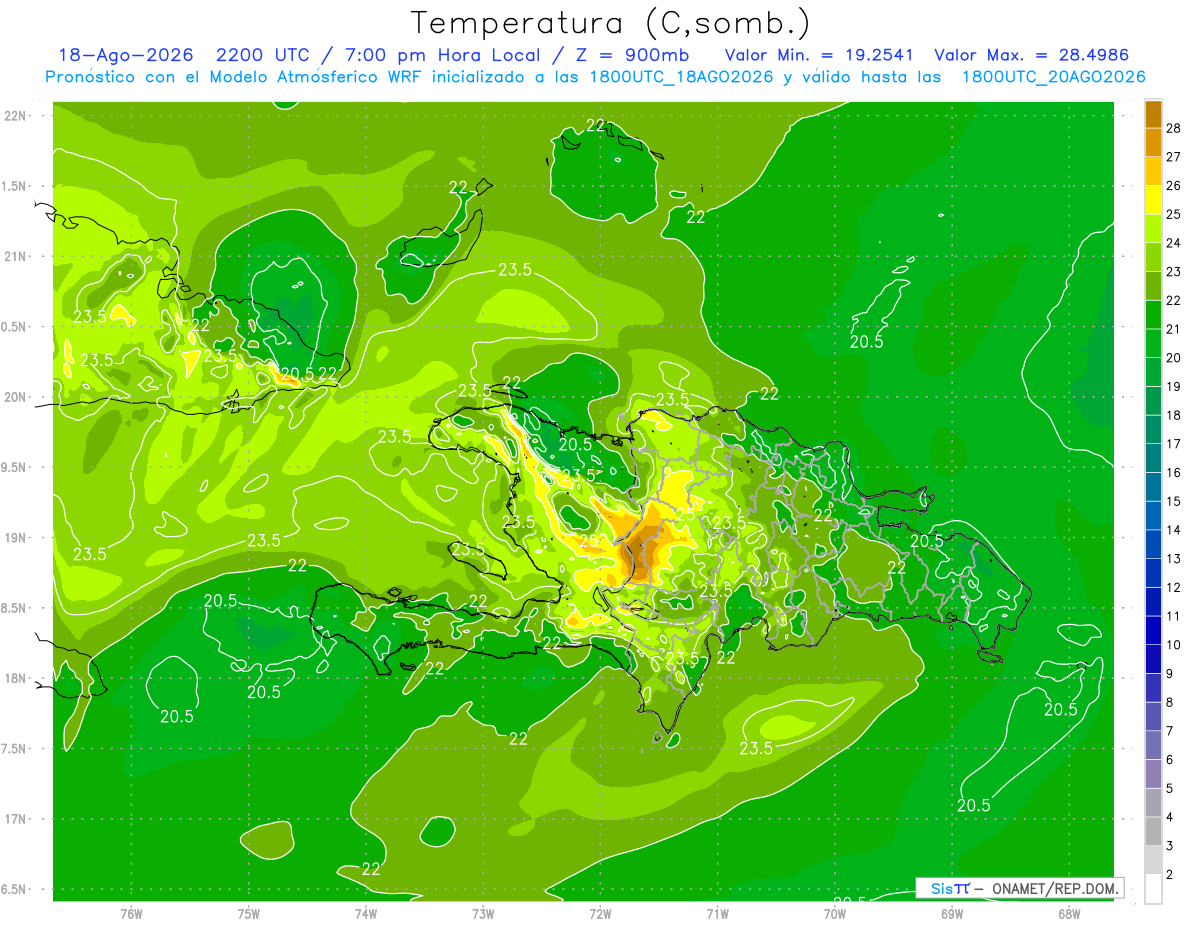Pick the green legend swatch between 21 and 22
Viewport: 1200px width, 927px height.
pos(1153,315)
